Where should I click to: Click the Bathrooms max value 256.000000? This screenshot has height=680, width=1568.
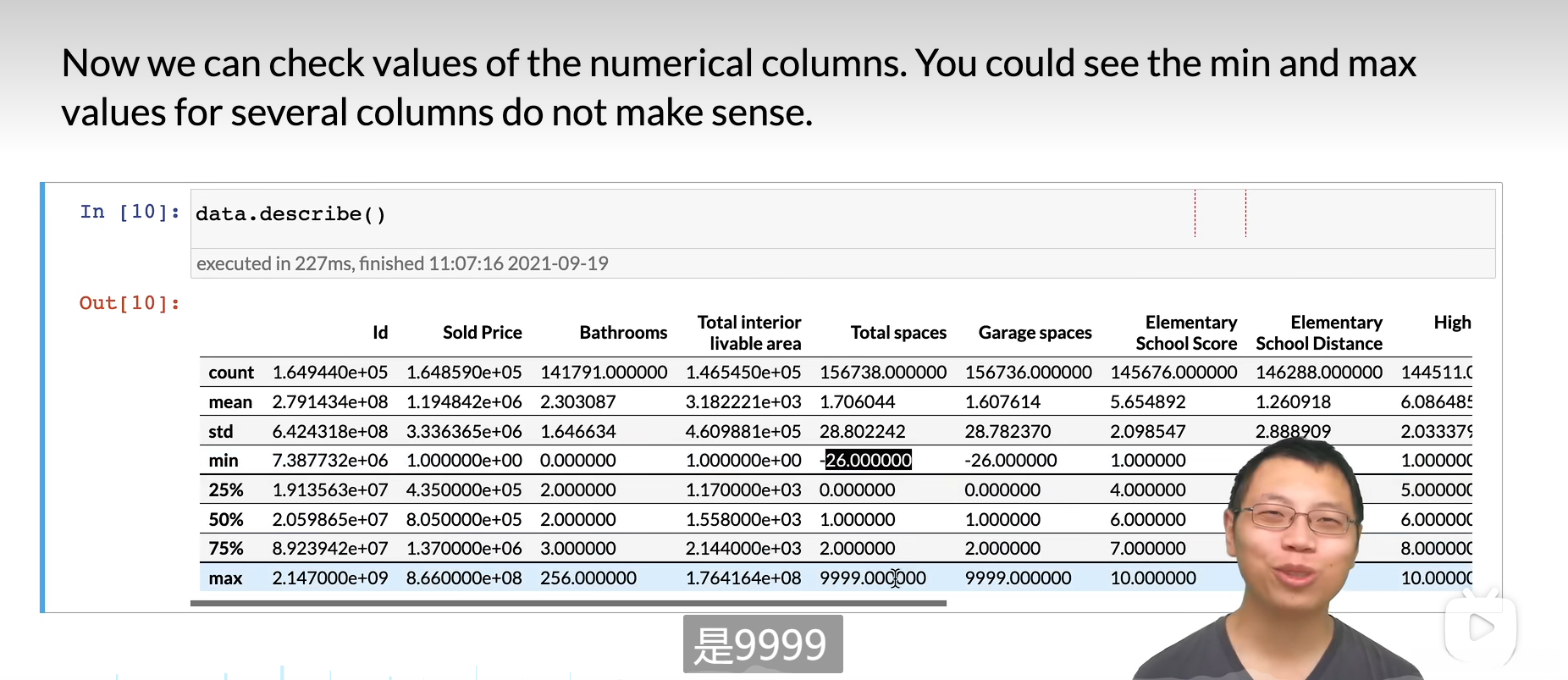click(x=588, y=578)
